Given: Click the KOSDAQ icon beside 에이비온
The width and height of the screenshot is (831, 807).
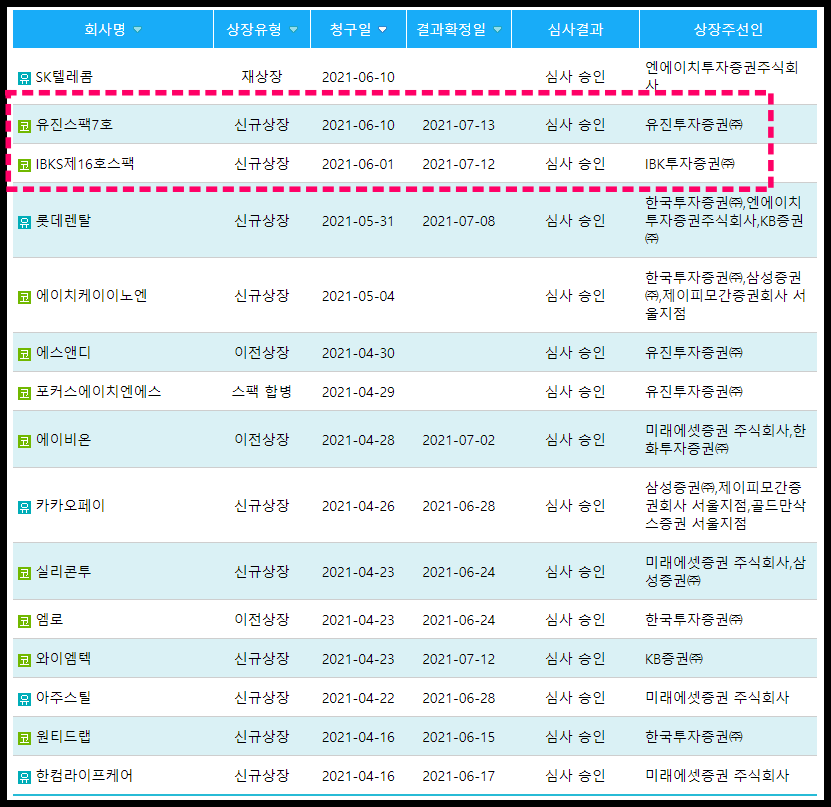Looking at the screenshot, I should tap(24, 441).
